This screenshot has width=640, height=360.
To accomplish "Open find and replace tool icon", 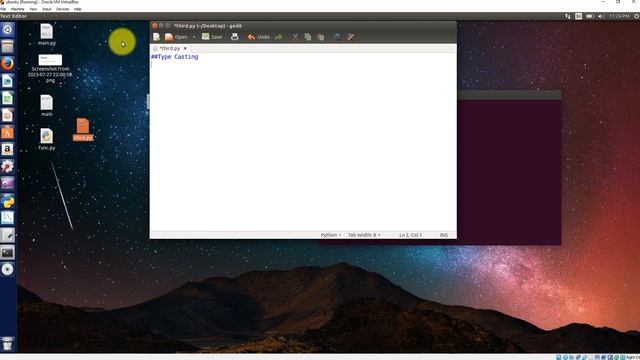I will pos(350,37).
